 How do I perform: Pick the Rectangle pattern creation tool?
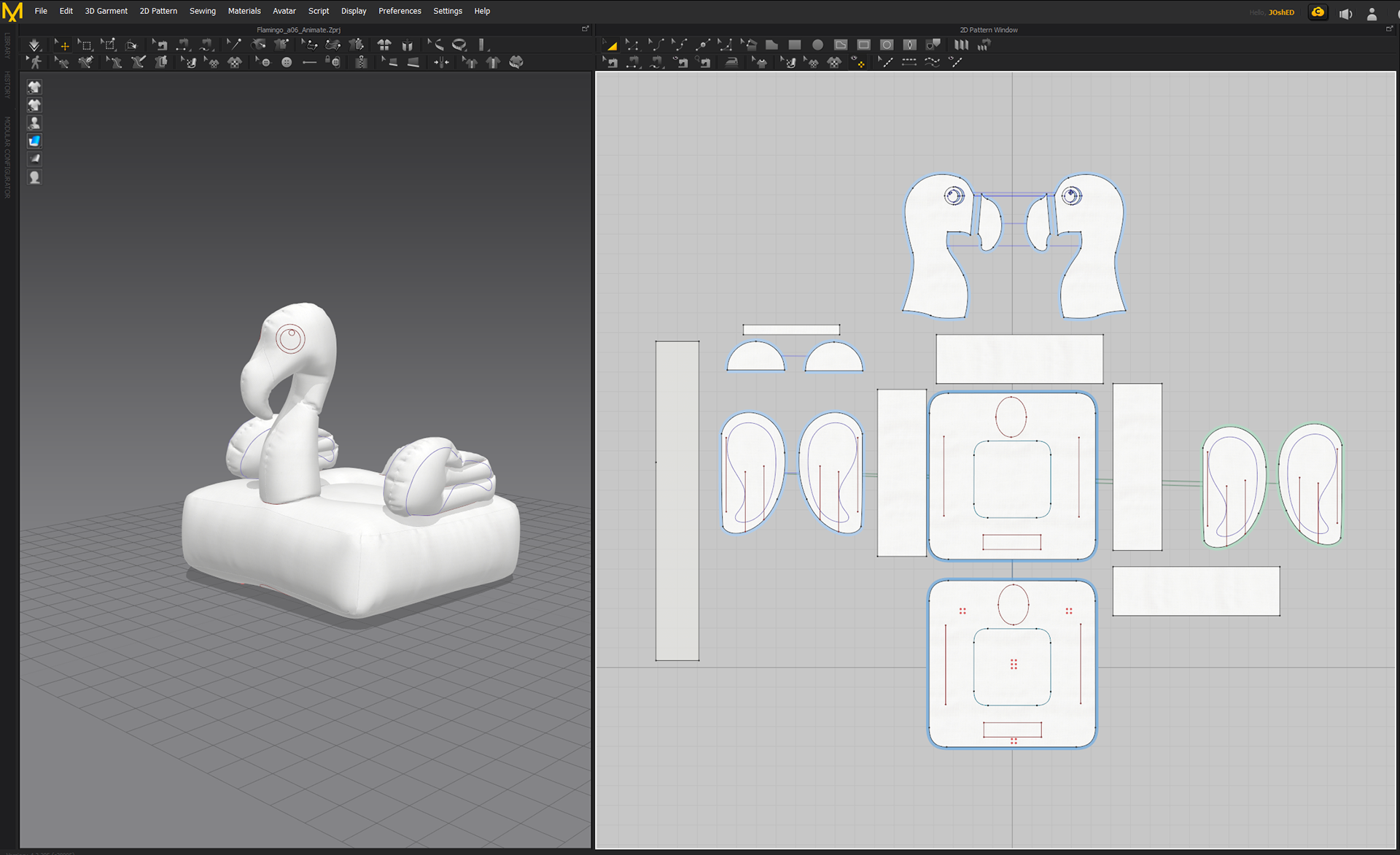[795, 45]
